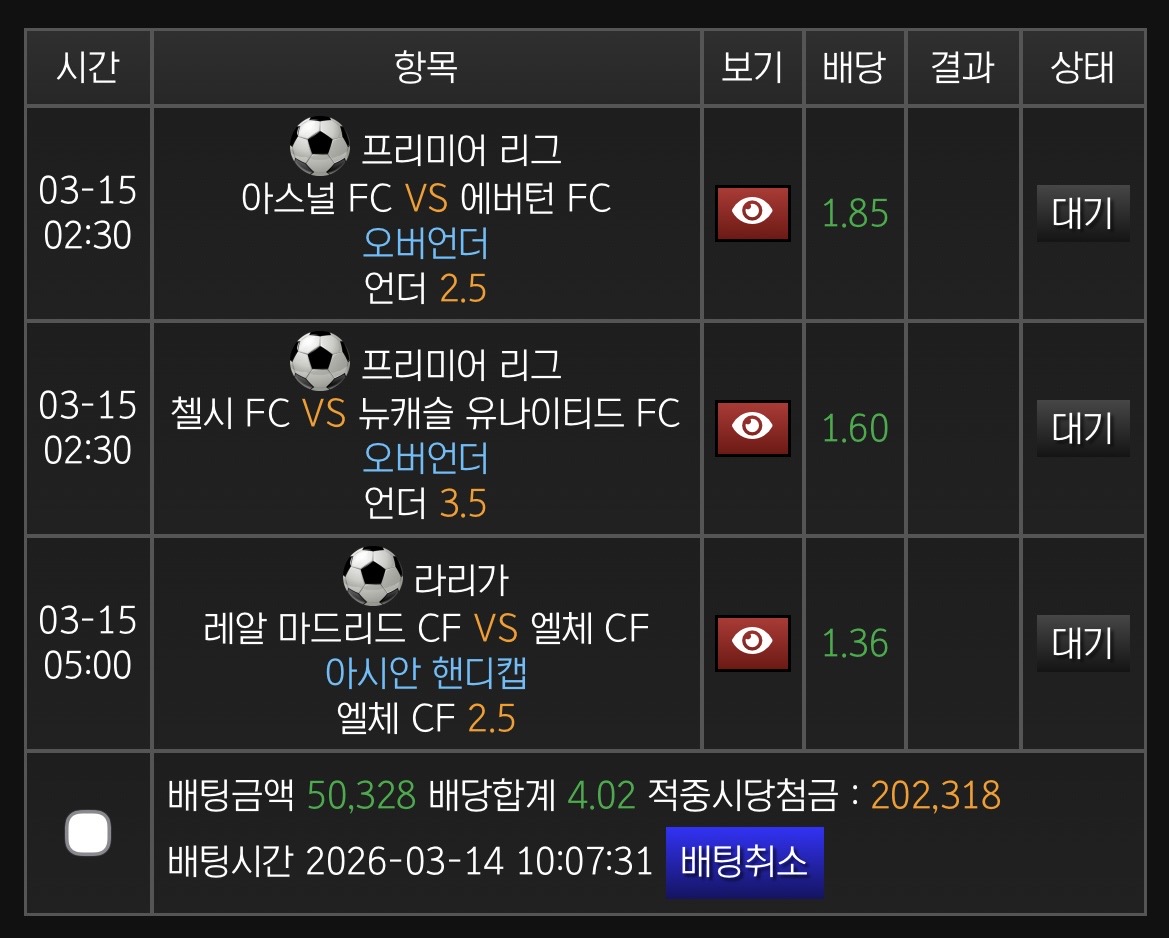Click the 상태 column header
Screen dimensions: 1169x938
pyautogui.click(x=1082, y=68)
